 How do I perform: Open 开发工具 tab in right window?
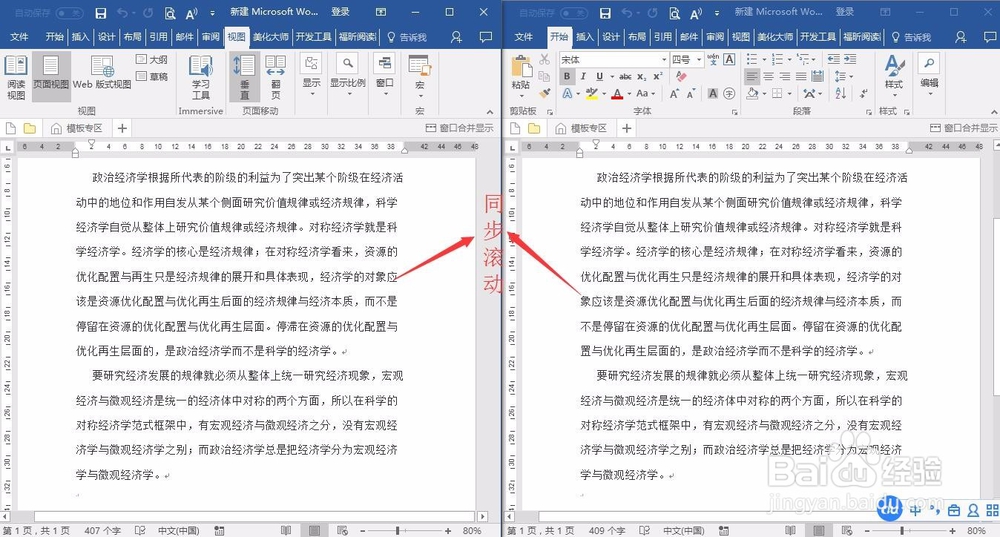[818, 37]
